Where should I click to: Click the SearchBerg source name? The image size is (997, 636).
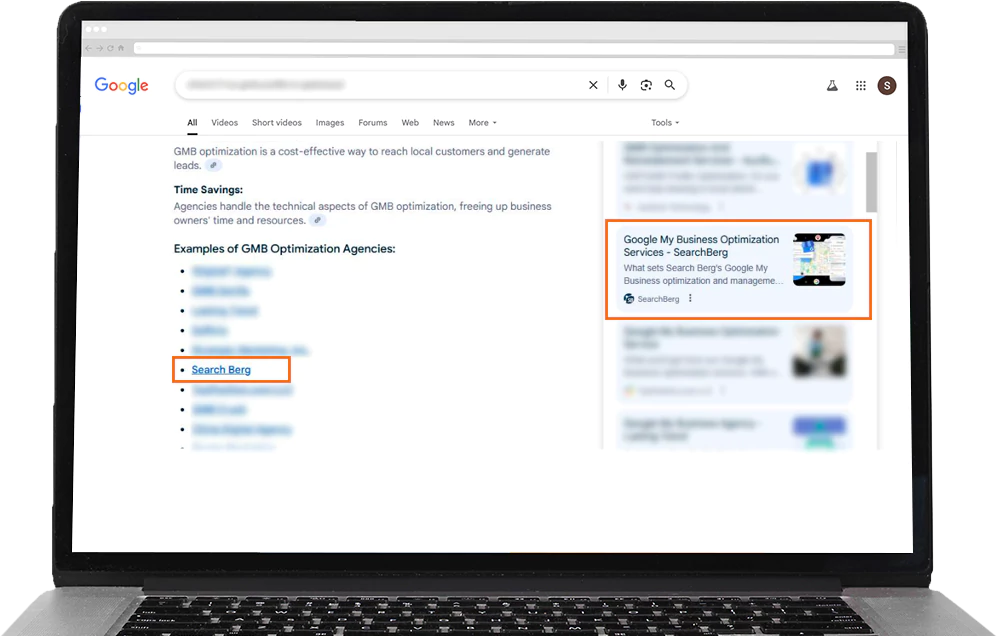pyautogui.click(x=658, y=299)
